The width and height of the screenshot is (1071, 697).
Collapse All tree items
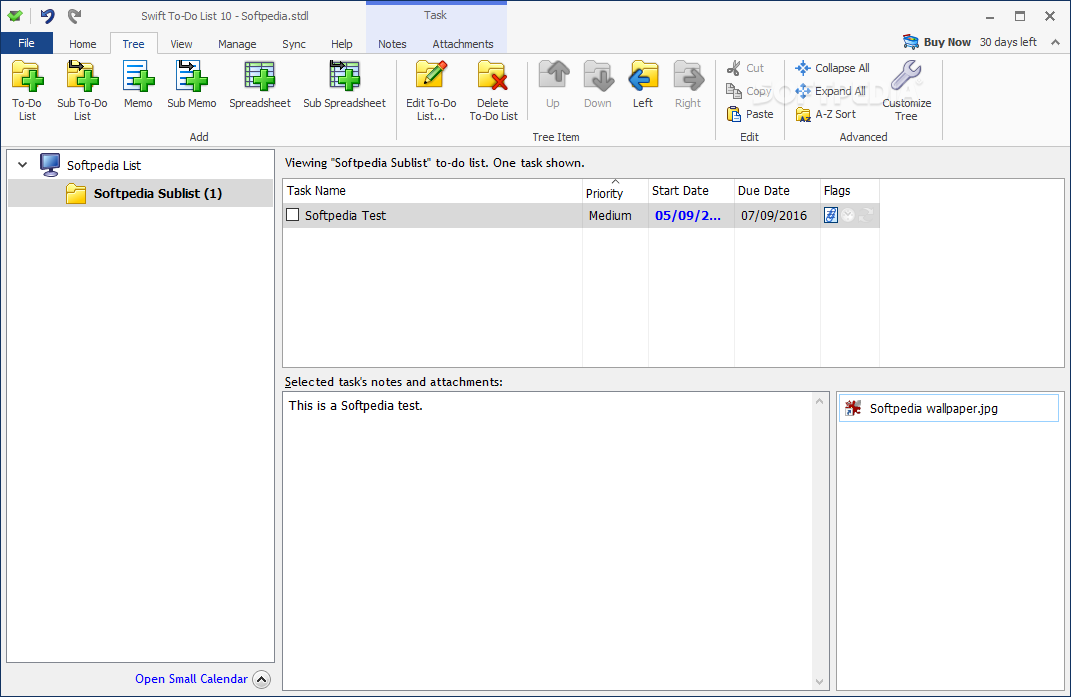click(833, 68)
